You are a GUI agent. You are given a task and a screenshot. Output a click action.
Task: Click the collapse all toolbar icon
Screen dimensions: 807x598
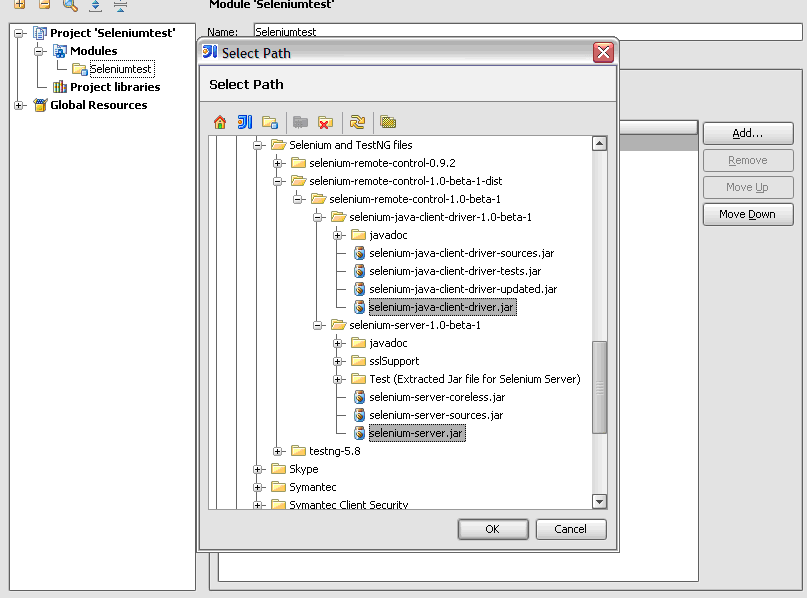120,5
